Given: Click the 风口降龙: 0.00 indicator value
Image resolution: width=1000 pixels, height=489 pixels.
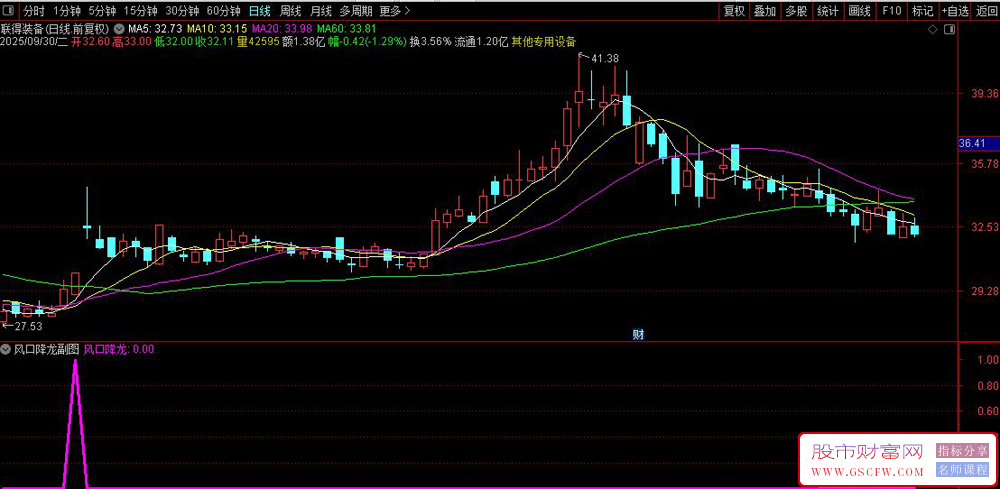Looking at the screenshot, I should [119, 349].
